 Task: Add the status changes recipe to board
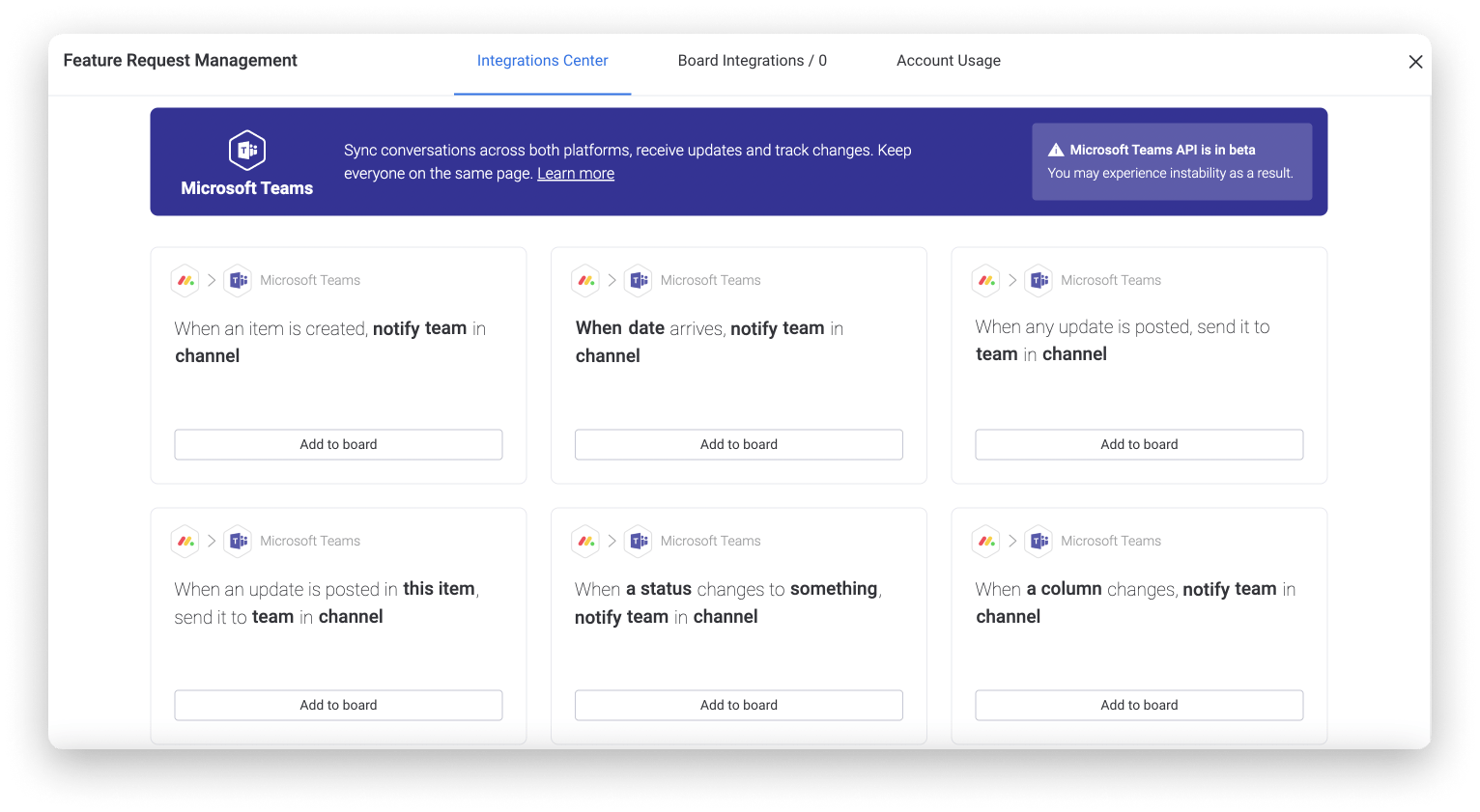738,705
